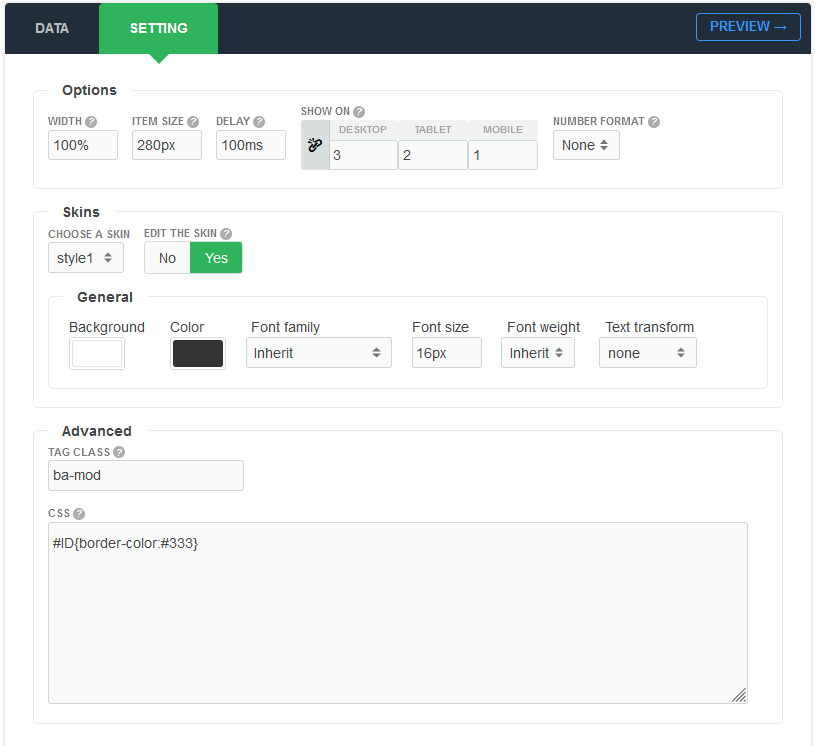This screenshot has height=746, width=819.
Task: Focus the Tablet columns field
Action: pos(433,155)
